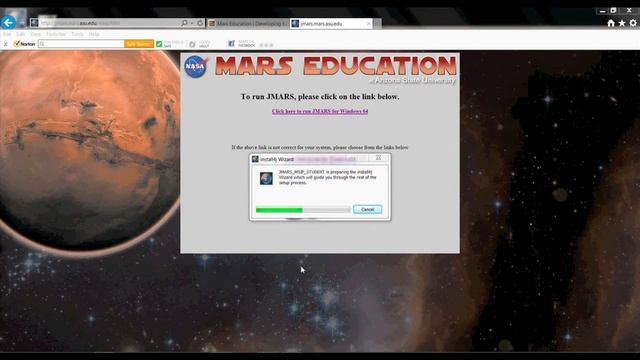Click the NASA logo on the page
This screenshot has width=640, height=360.
196,67
